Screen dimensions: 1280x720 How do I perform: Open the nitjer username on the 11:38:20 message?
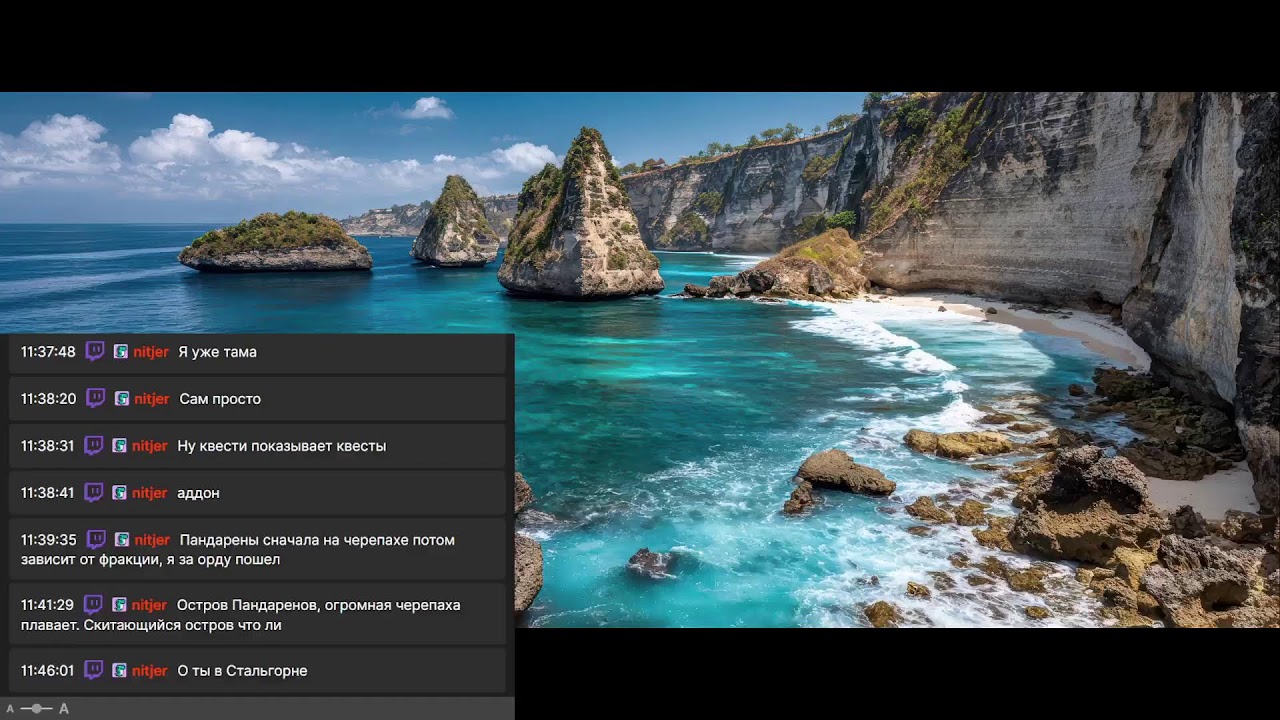pyautogui.click(x=152, y=399)
